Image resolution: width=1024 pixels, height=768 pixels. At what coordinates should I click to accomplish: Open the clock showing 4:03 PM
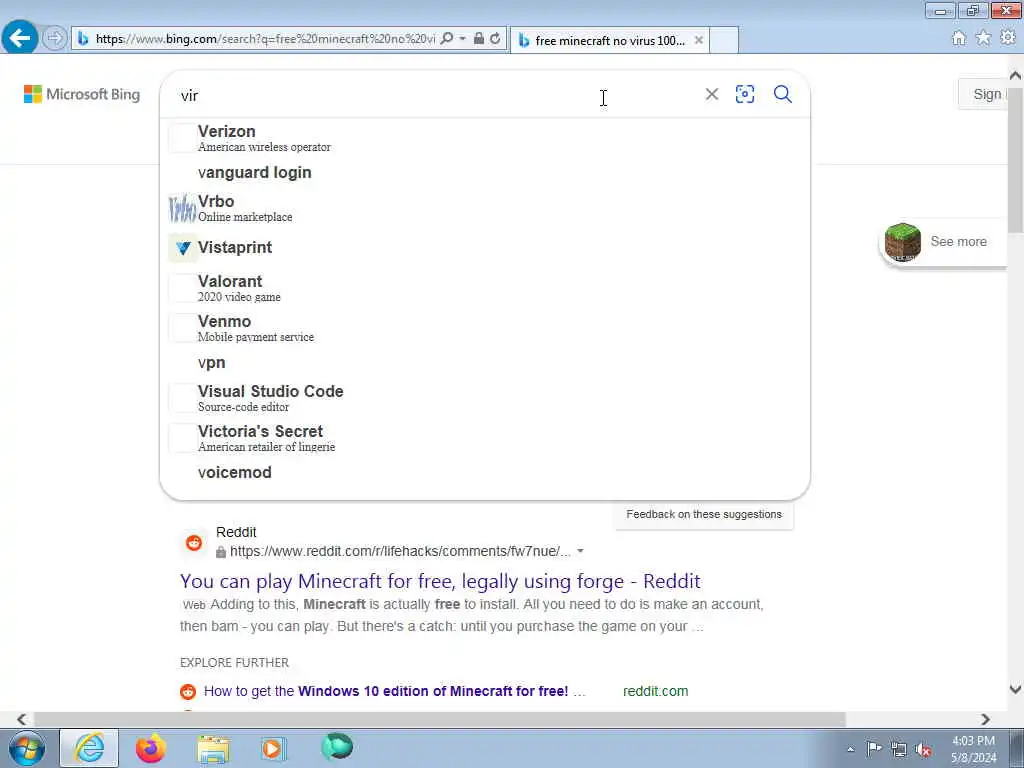pyautogui.click(x=973, y=749)
